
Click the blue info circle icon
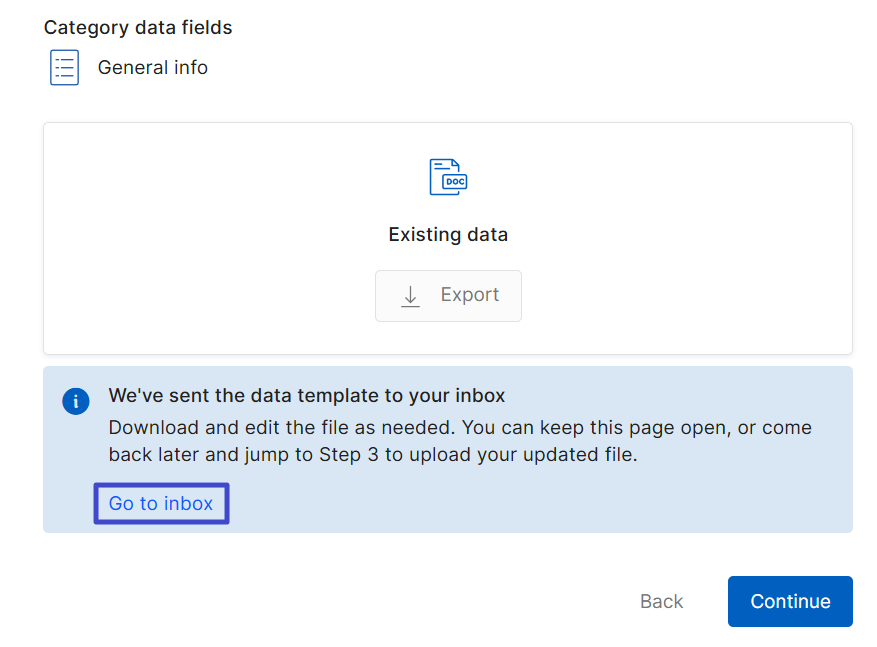coord(75,401)
